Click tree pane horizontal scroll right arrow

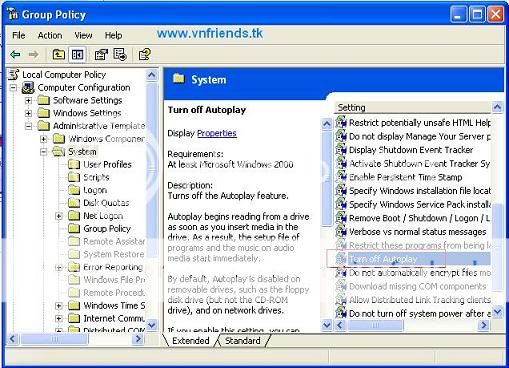(137, 339)
